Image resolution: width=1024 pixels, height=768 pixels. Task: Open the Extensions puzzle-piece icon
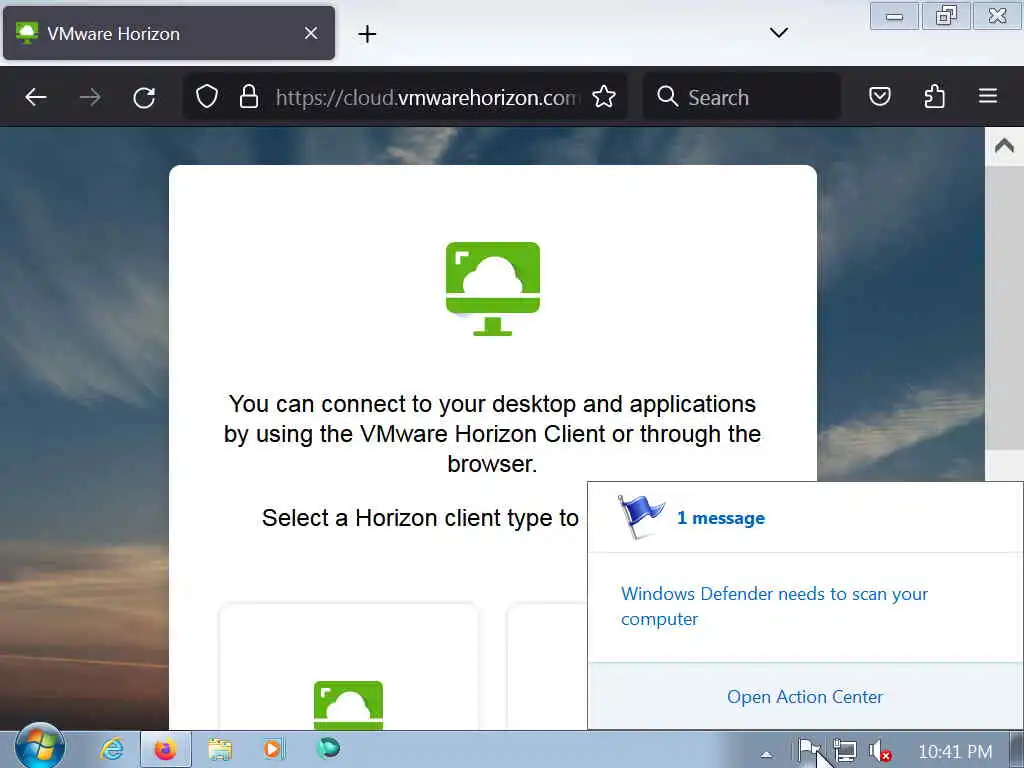[935, 97]
